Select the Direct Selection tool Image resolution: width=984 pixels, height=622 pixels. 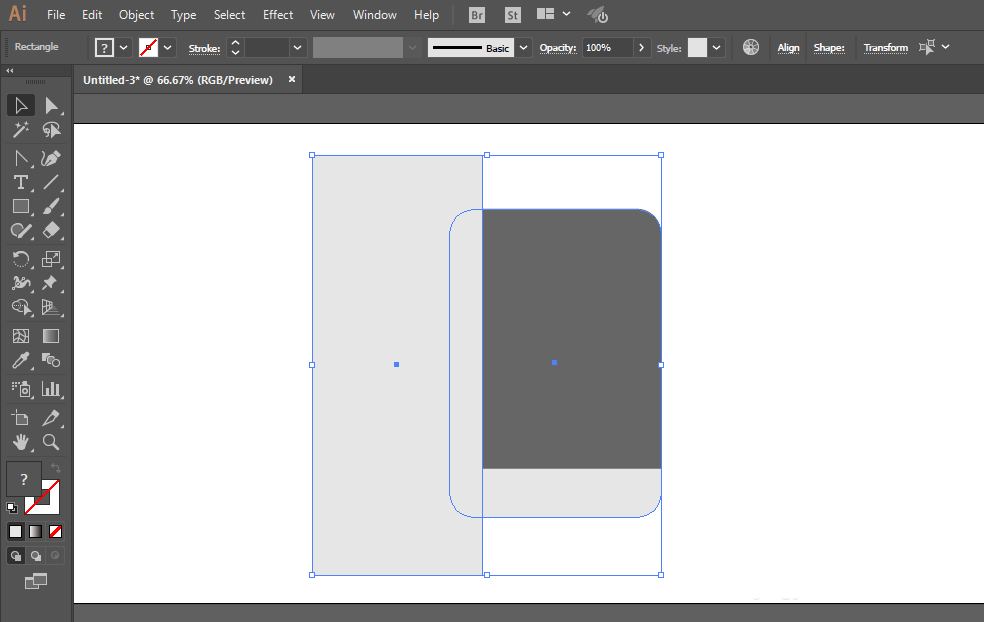click(x=51, y=106)
